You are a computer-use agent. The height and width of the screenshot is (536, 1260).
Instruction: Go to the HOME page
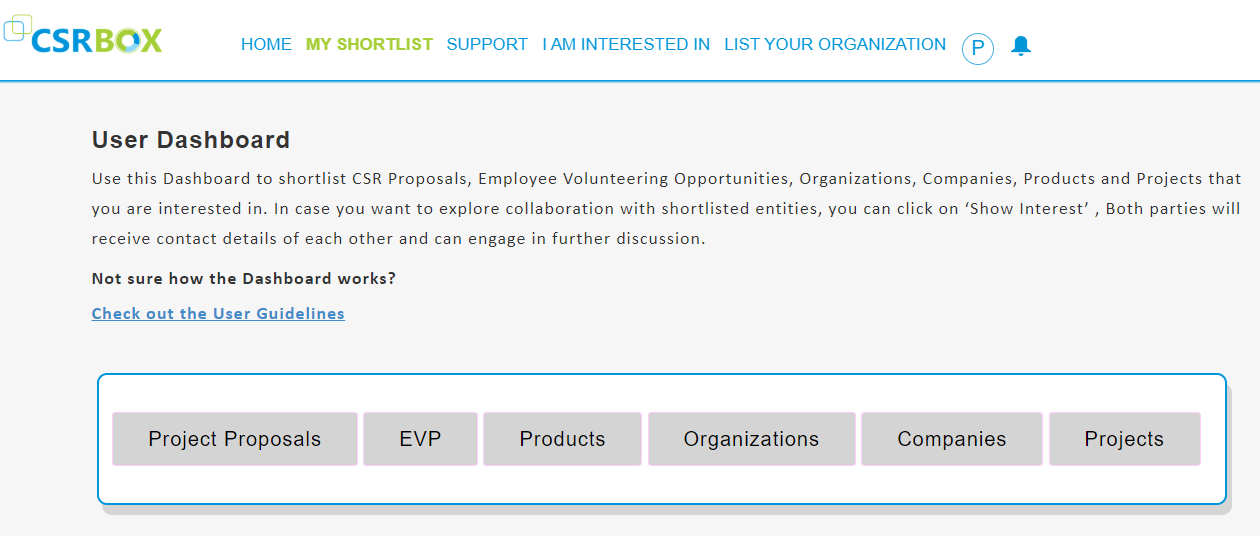pos(266,45)
